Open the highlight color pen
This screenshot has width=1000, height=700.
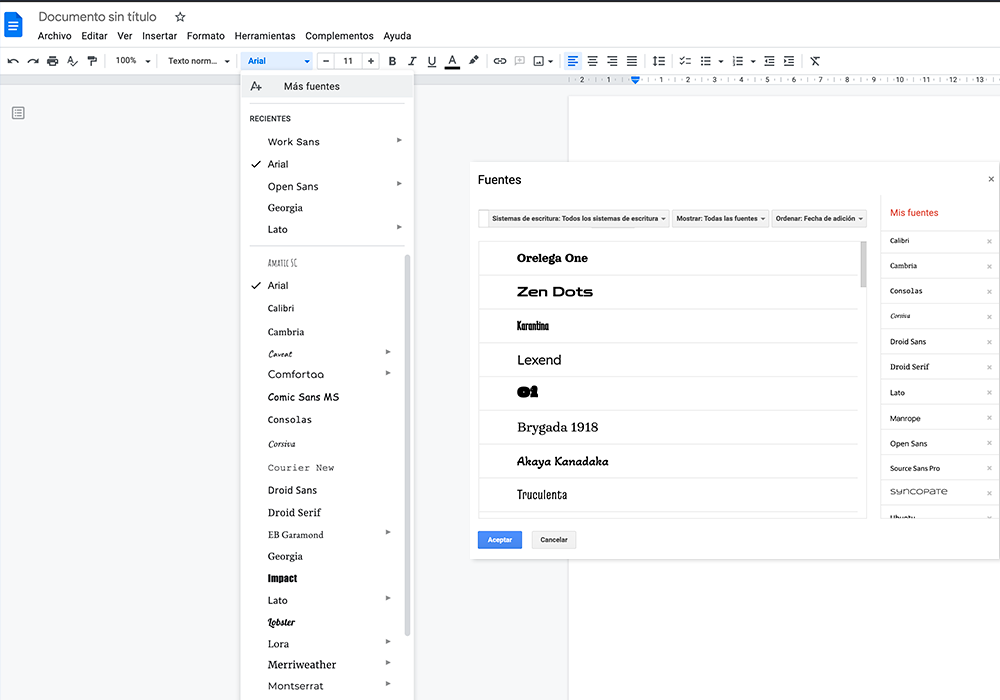(473, 61)
